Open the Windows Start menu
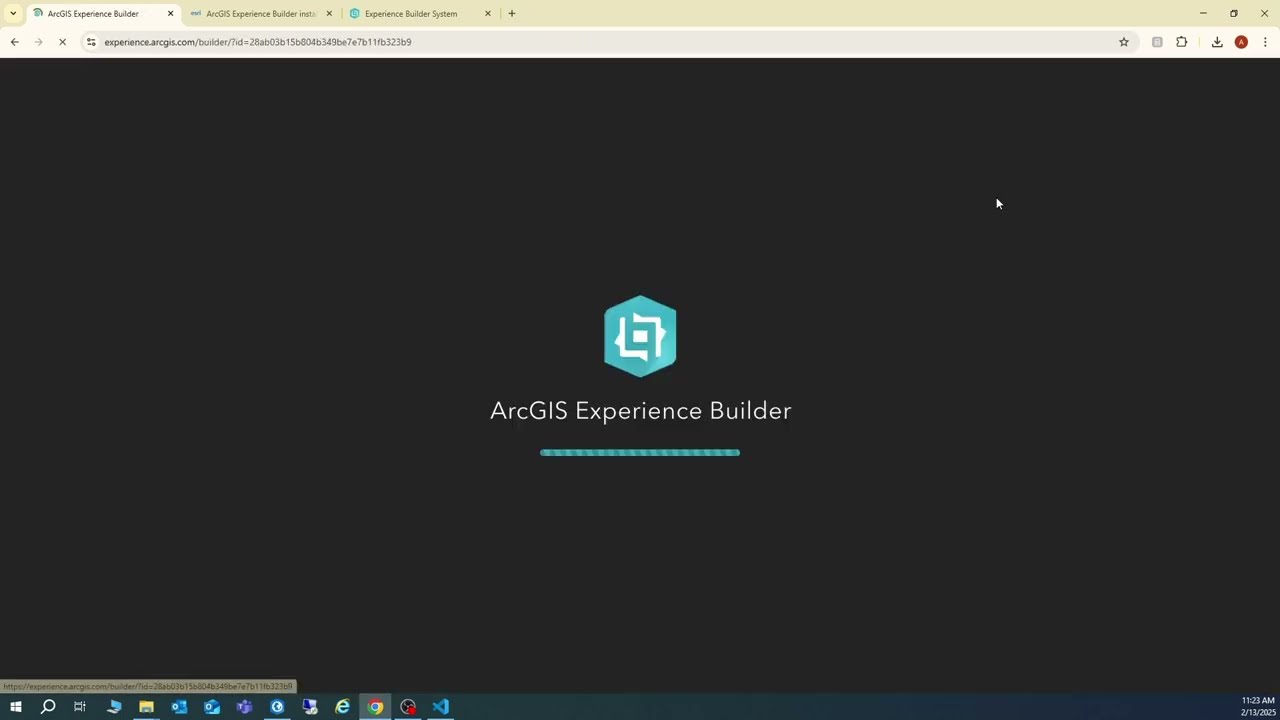 pyautogui.click(x=16, y=707)
